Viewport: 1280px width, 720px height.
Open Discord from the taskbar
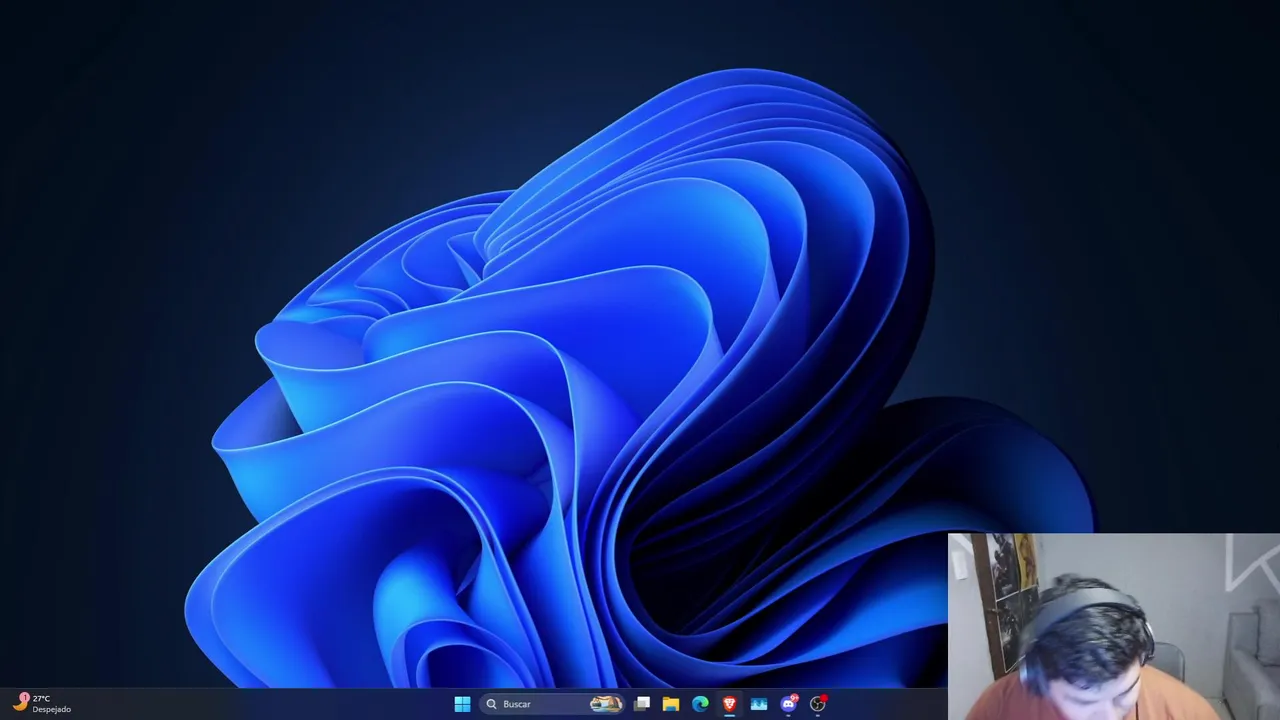tap(788, 704)
